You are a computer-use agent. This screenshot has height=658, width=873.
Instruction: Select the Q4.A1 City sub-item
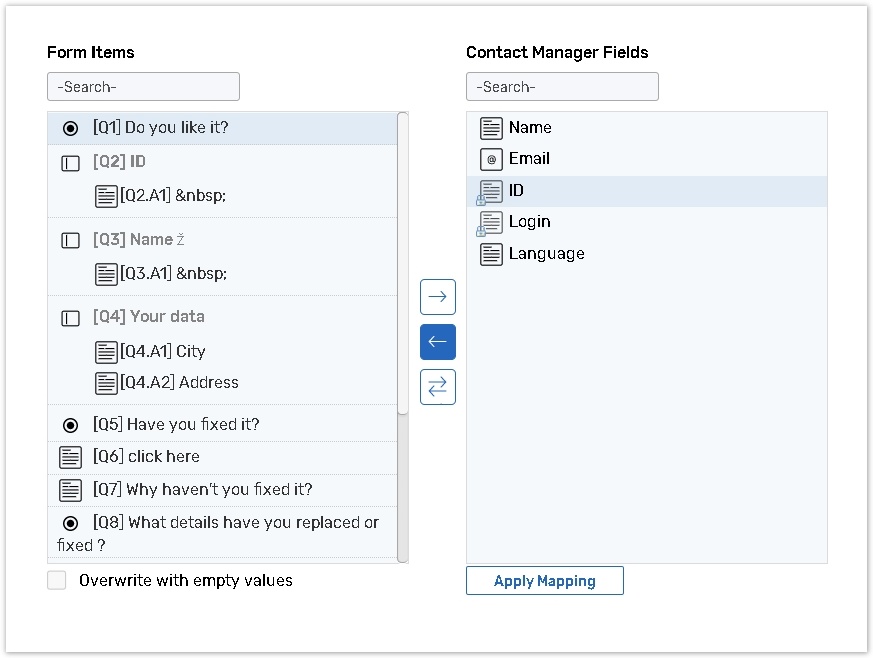[162, 352]
